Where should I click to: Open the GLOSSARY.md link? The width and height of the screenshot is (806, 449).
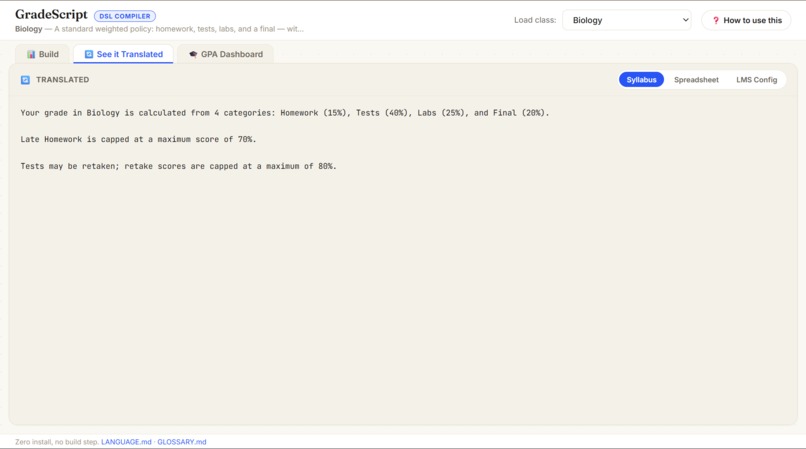click(181, 442)
